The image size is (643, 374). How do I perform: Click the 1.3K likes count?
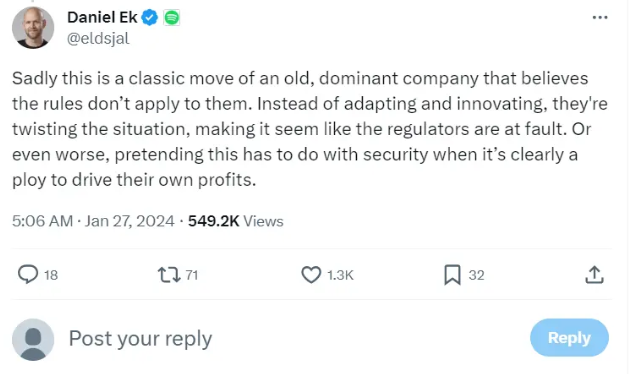(x=340, y=275)
